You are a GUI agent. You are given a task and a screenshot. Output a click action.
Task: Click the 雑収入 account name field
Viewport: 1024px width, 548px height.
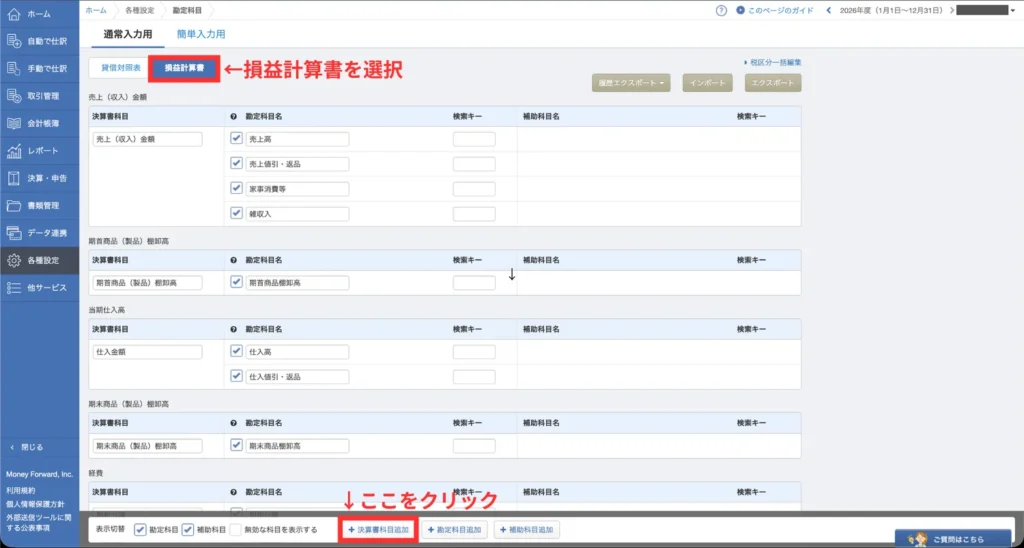(298, 214)
